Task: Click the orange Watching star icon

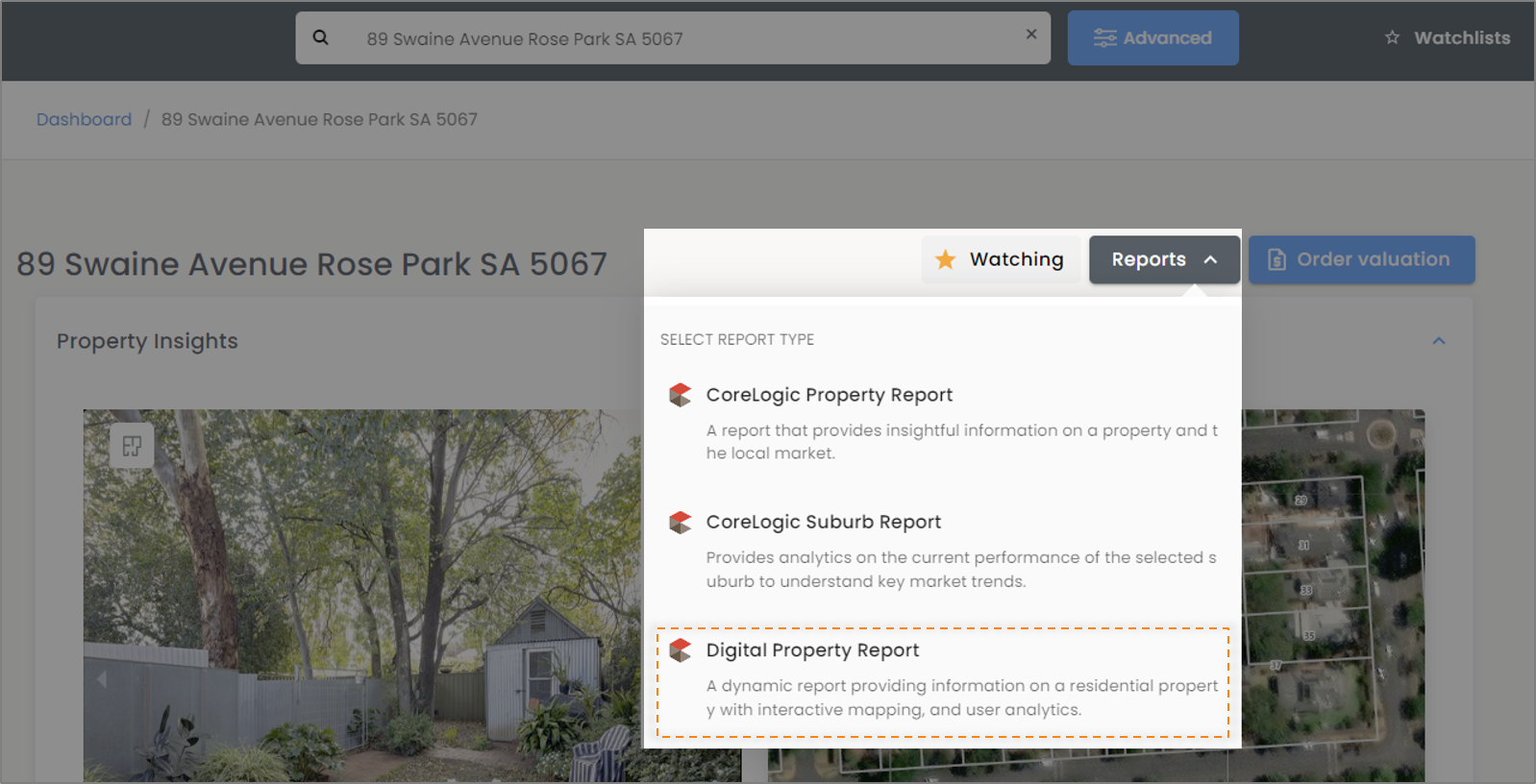Action: coord(946,259)
